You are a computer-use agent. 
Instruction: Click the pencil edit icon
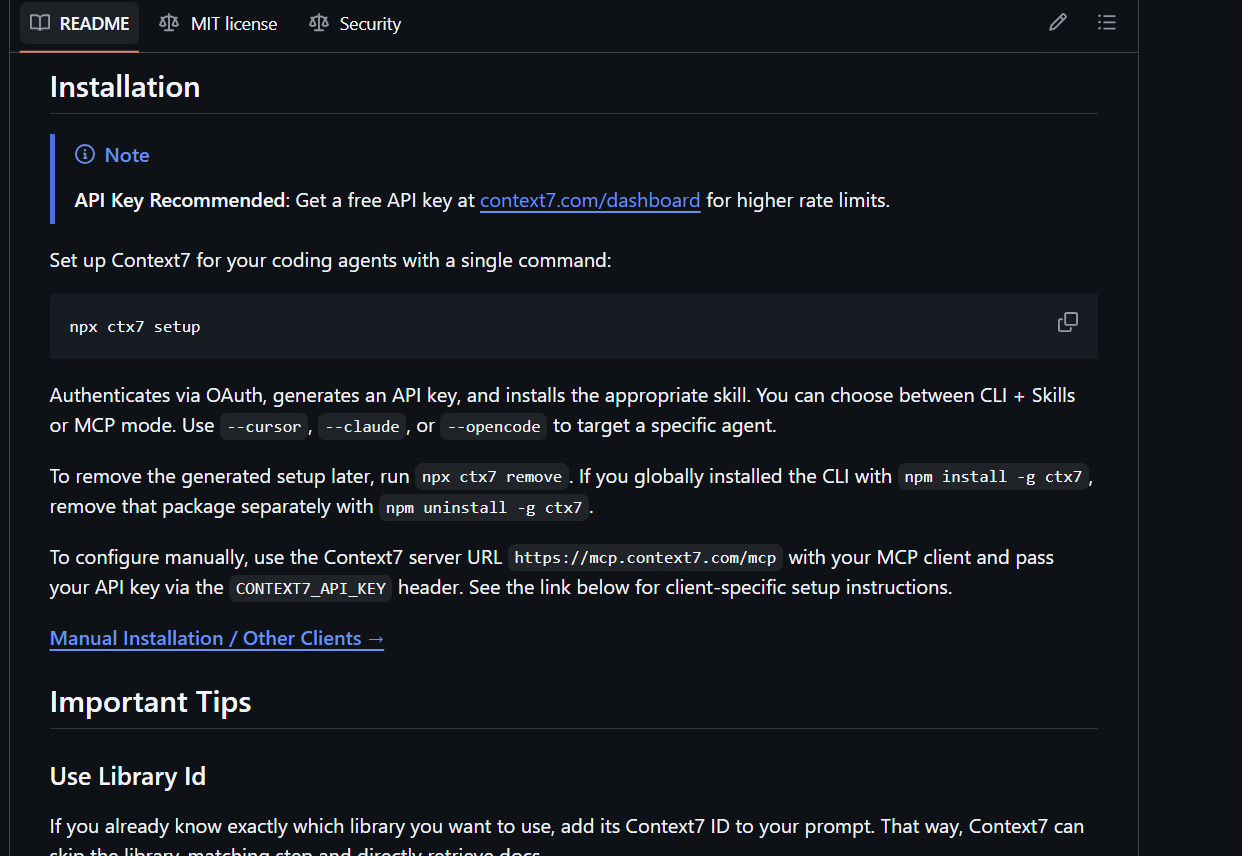tap(1058, 23)
